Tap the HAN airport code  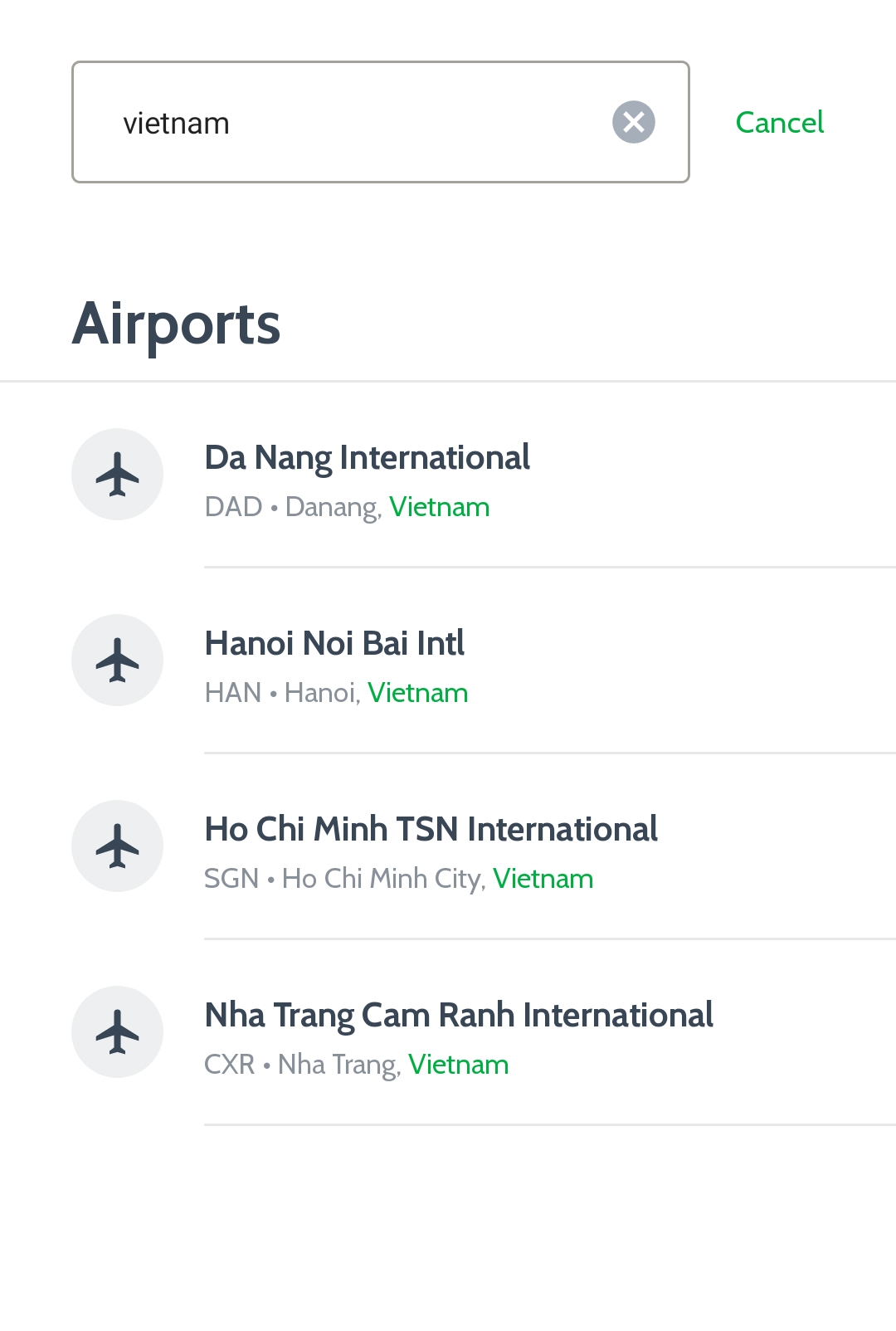pos(232,693)
